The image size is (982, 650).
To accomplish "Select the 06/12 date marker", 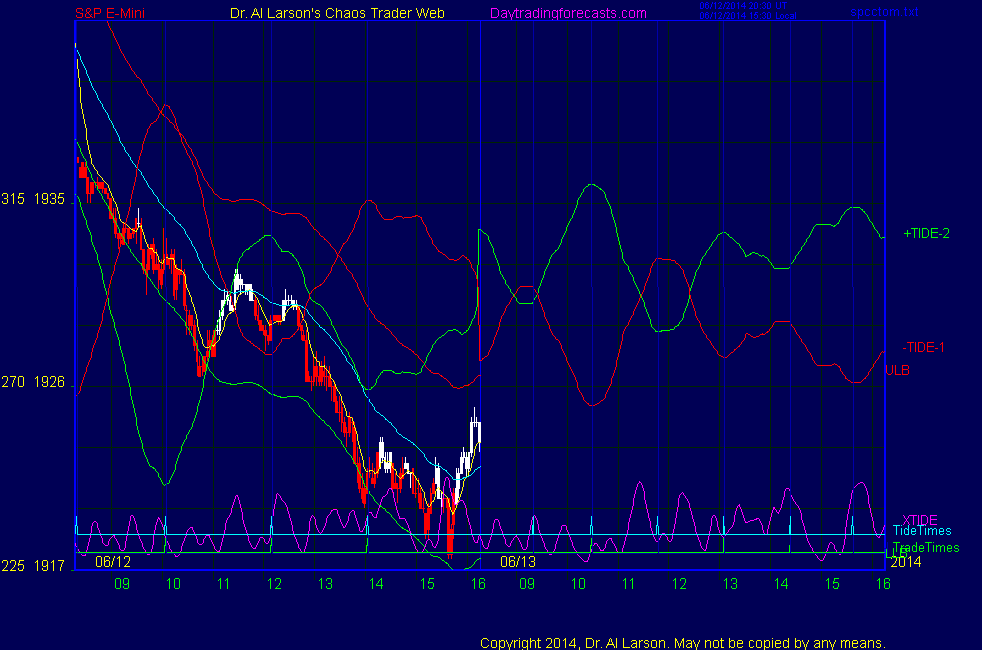I will 114,562.
